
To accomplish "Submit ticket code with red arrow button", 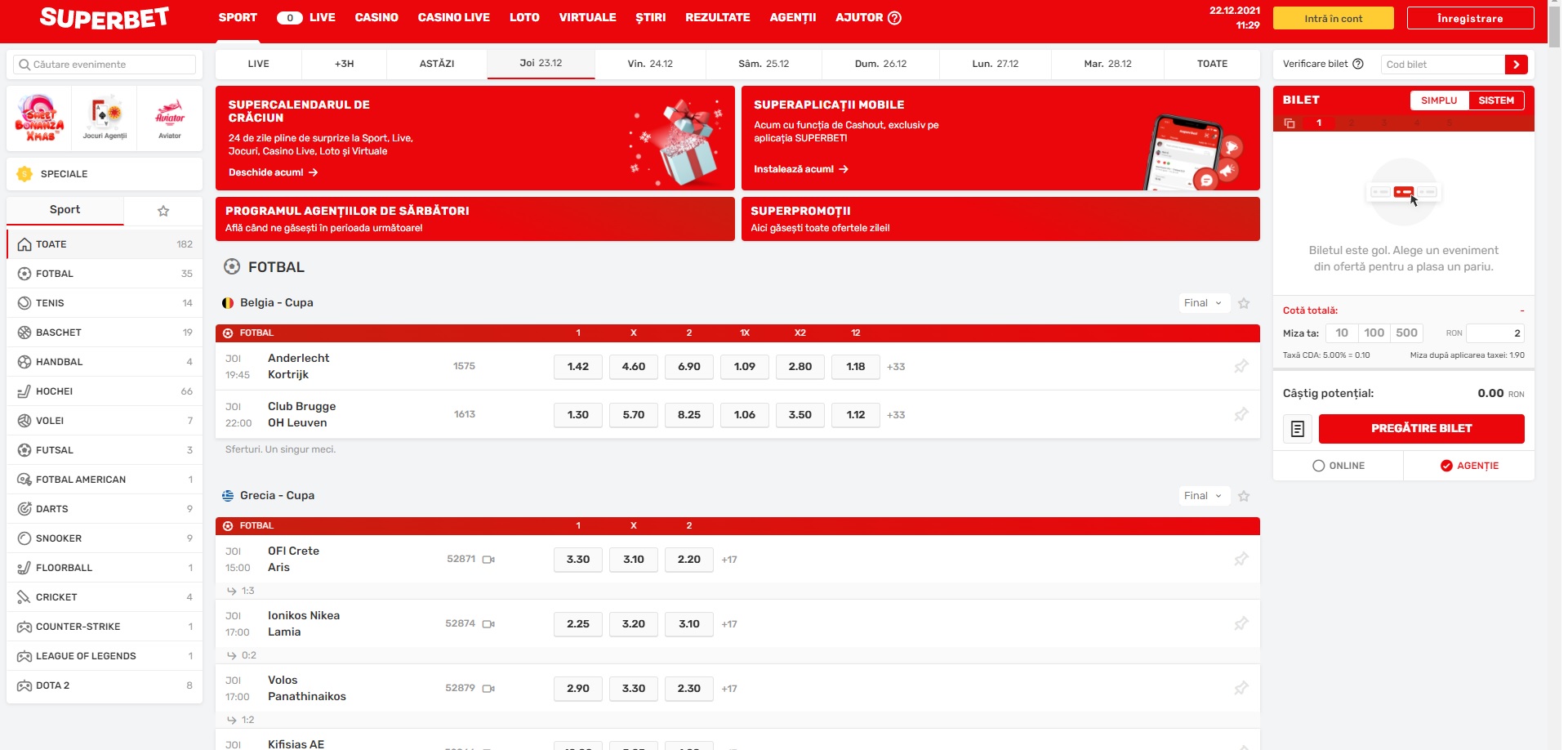I will [1516, 65].
